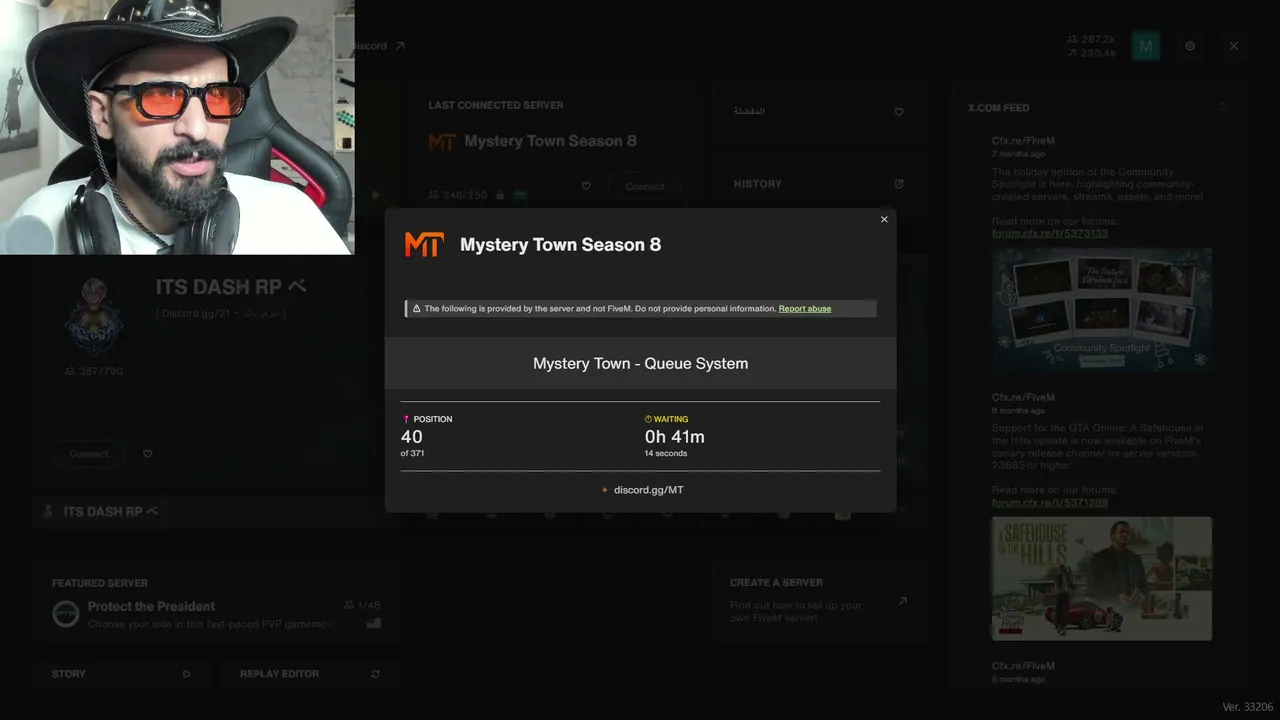Click the refresh icon beside REPLAY EDITOR
1280x720 pixels.
pos(376,674)
